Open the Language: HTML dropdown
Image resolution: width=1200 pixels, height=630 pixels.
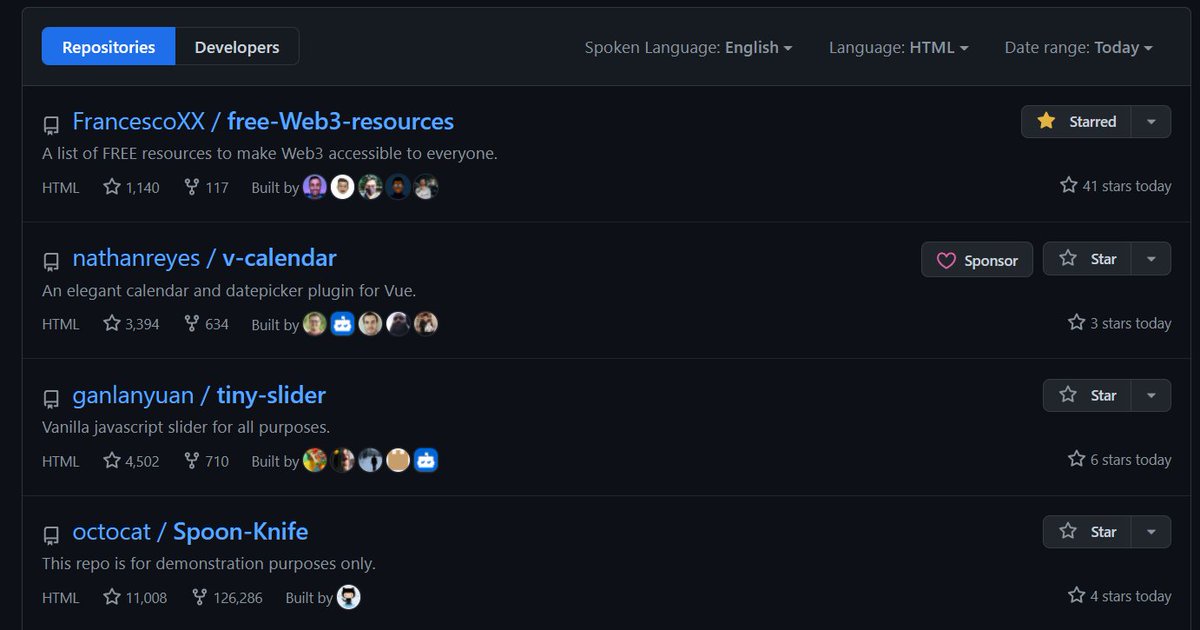(x=898, y=47)
